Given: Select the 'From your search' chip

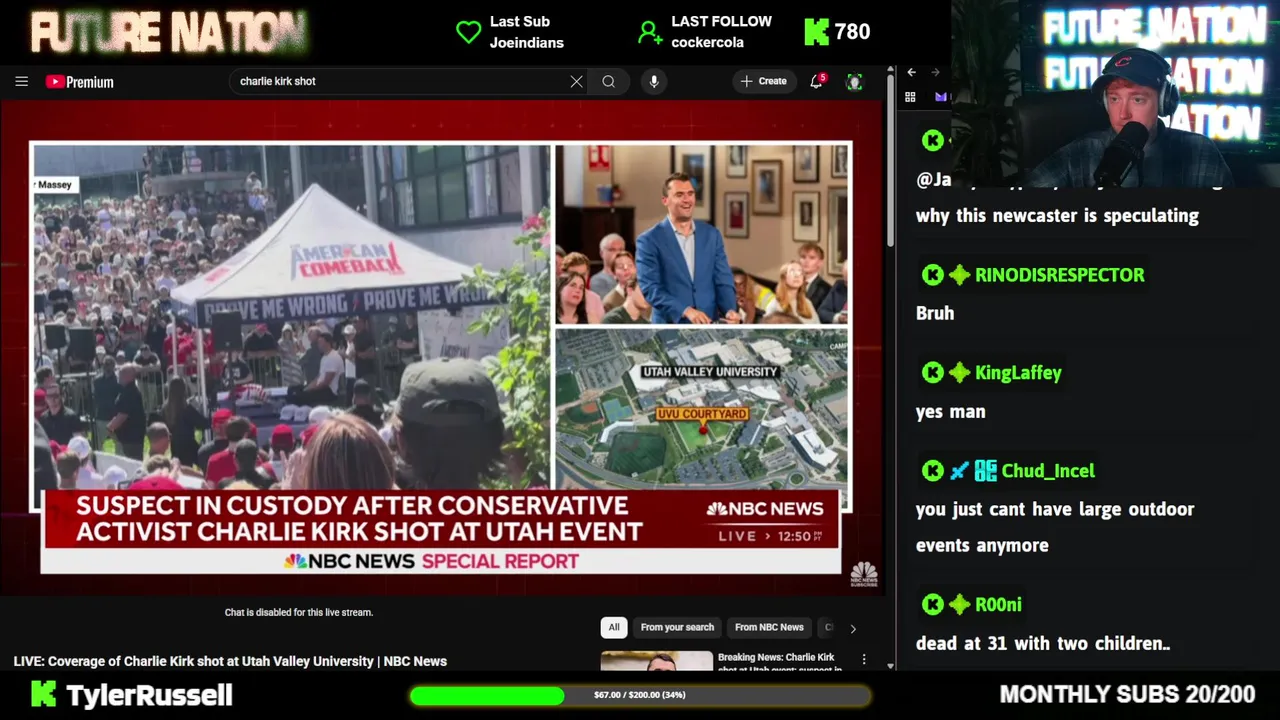Looking at the screenshot, I should pyautogui.click(x=677, y=627).
